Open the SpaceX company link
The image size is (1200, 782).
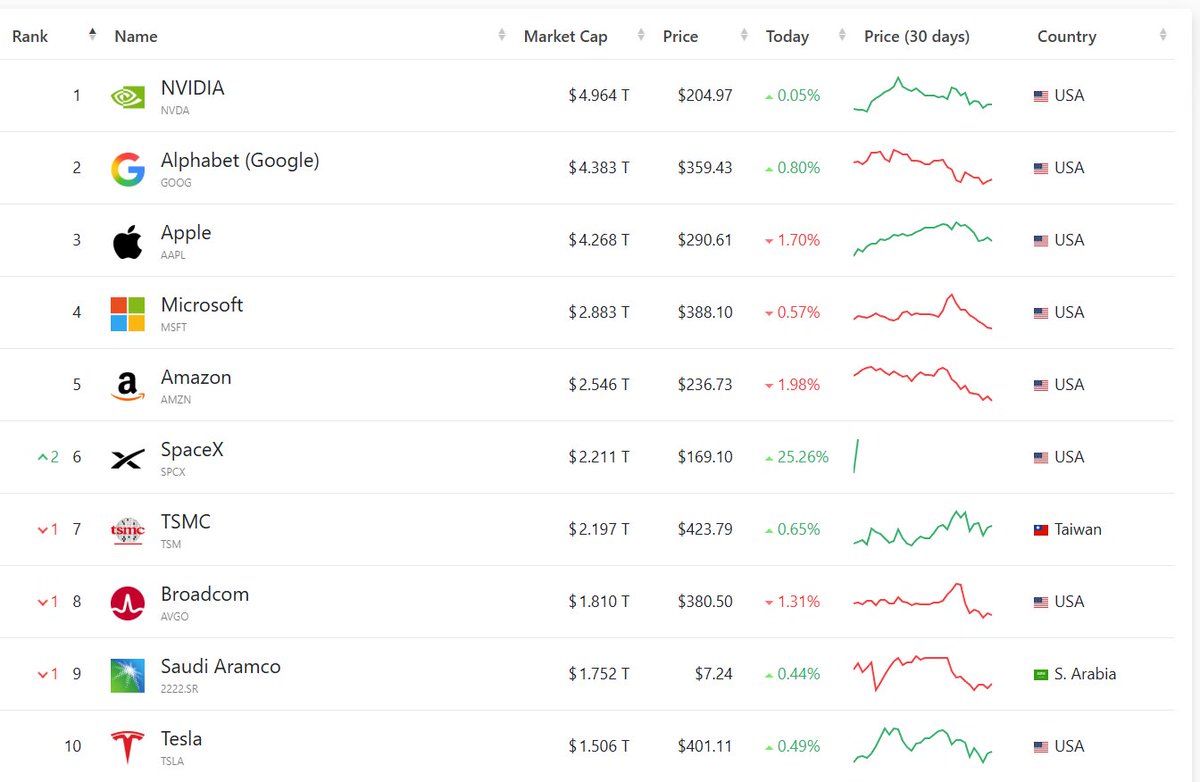coord(192,450)
